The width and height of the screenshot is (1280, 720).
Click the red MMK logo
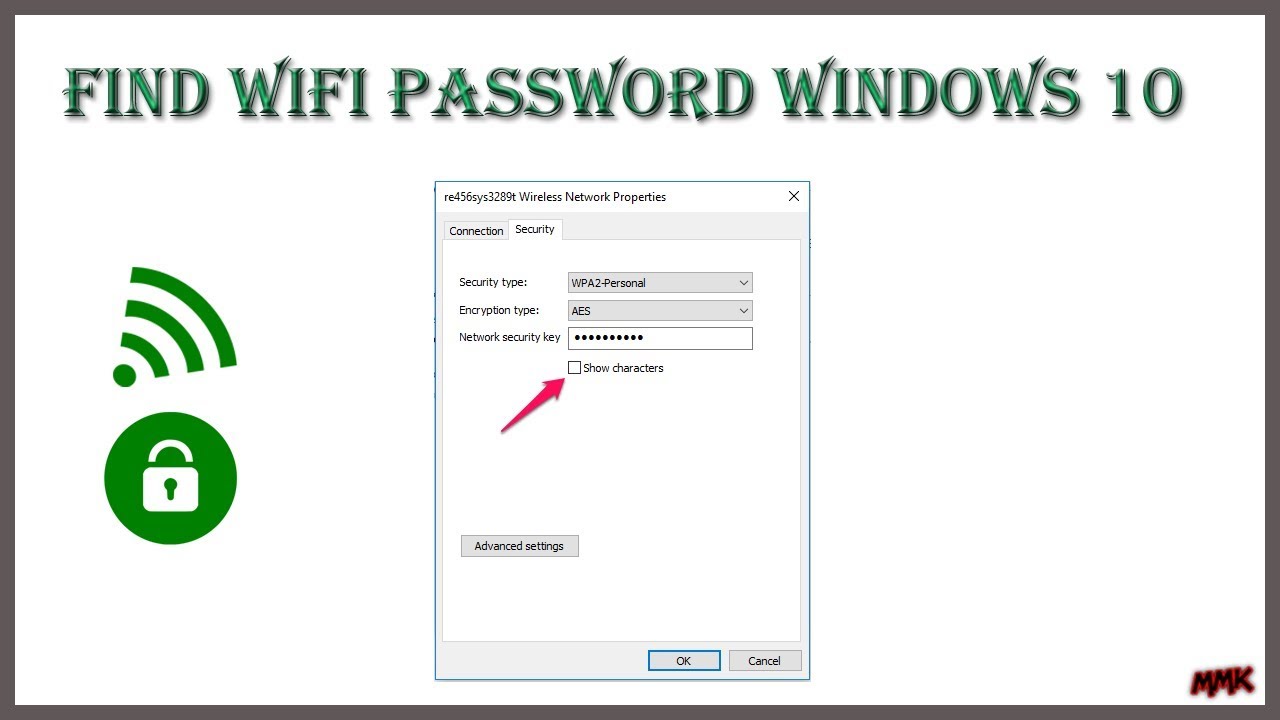click(1222, 682)
